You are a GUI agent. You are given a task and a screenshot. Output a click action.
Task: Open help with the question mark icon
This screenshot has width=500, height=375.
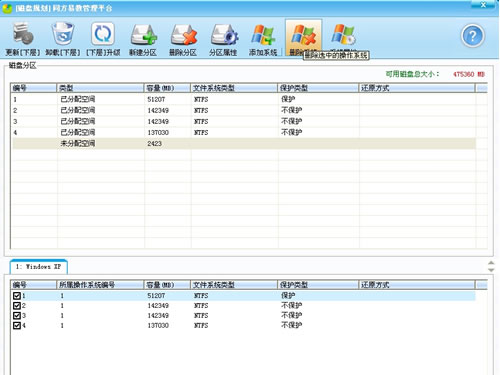pos(473,36)
